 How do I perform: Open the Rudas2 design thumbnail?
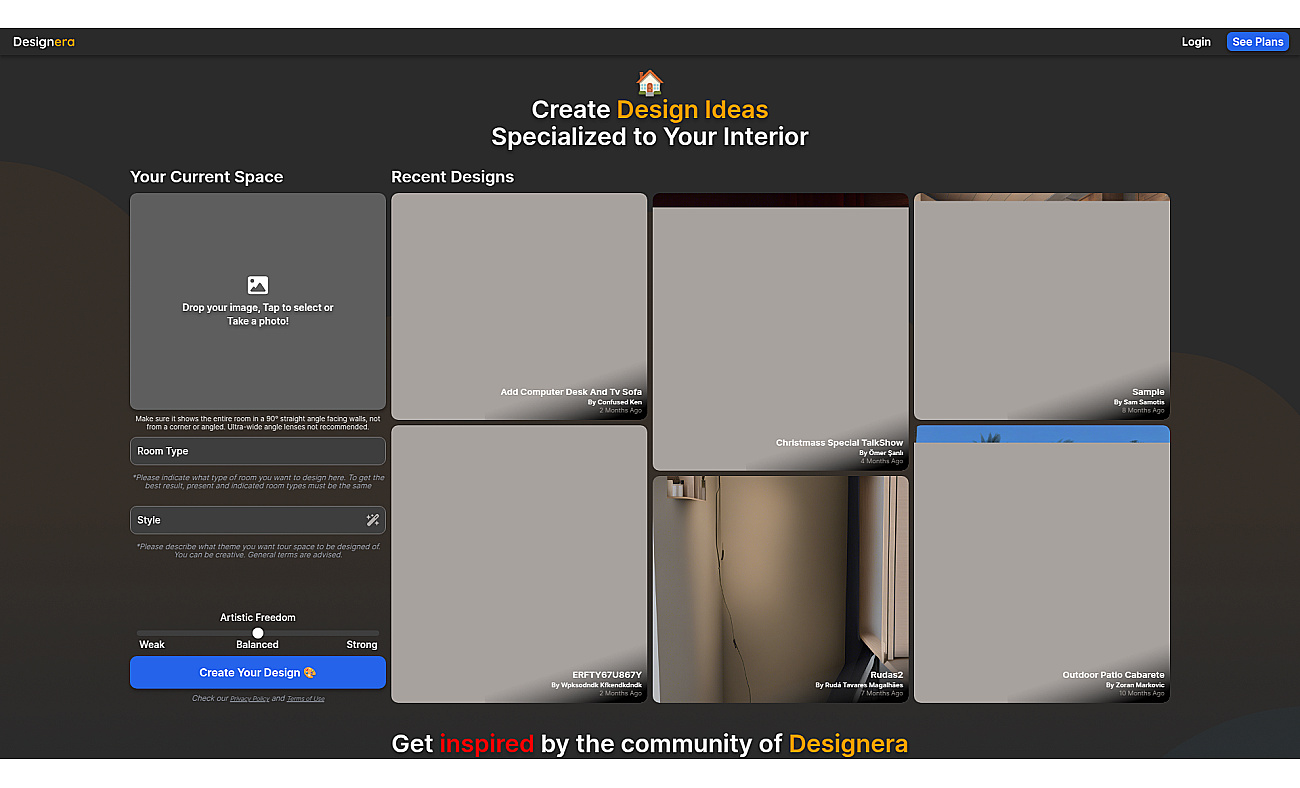click(x=781, y=589)
